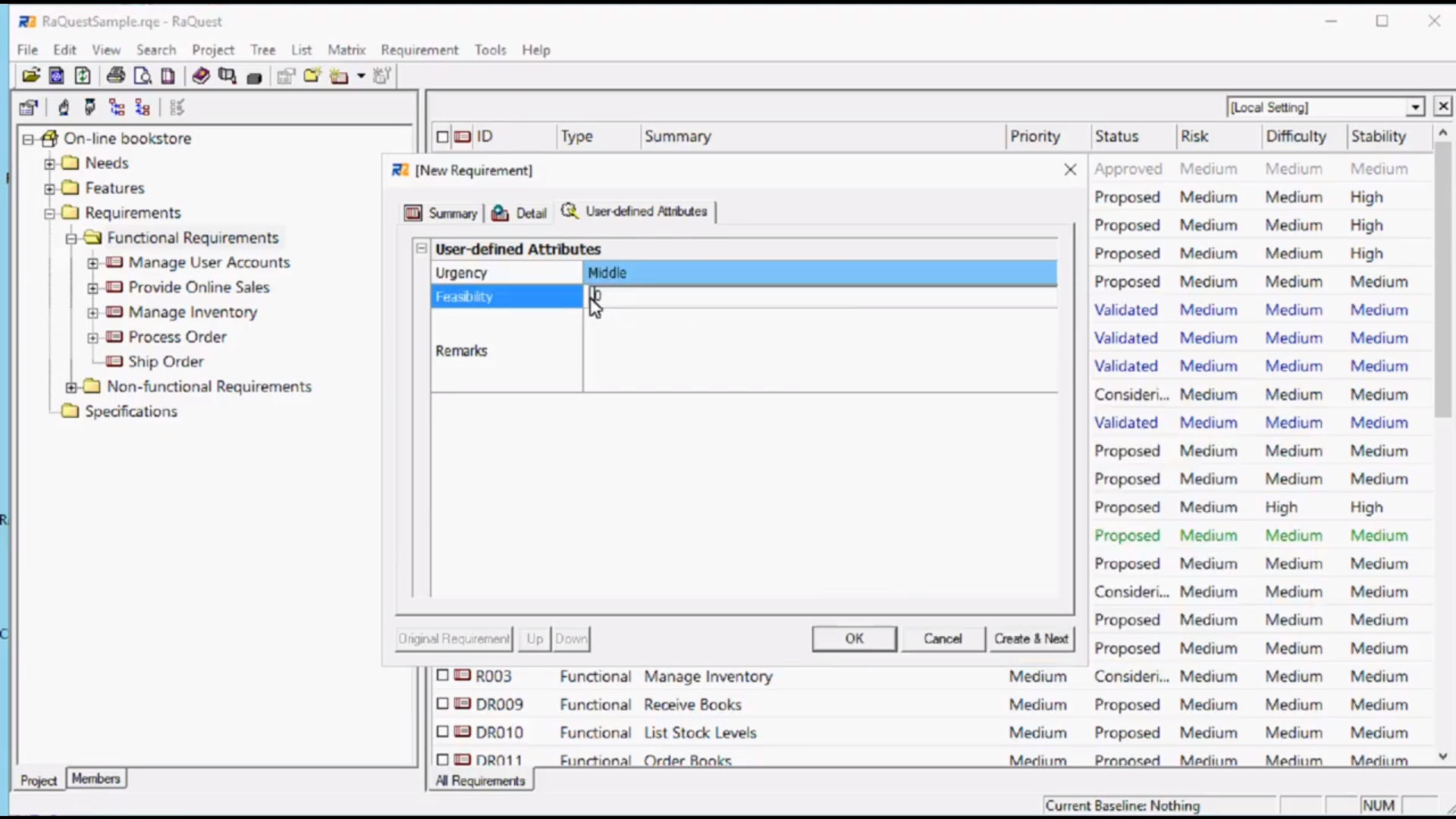Screen dimensions: 1456x819
Task: Toggle the select-all checkbox in ID header
Action: pyautogui.click(x=443, y=137)
